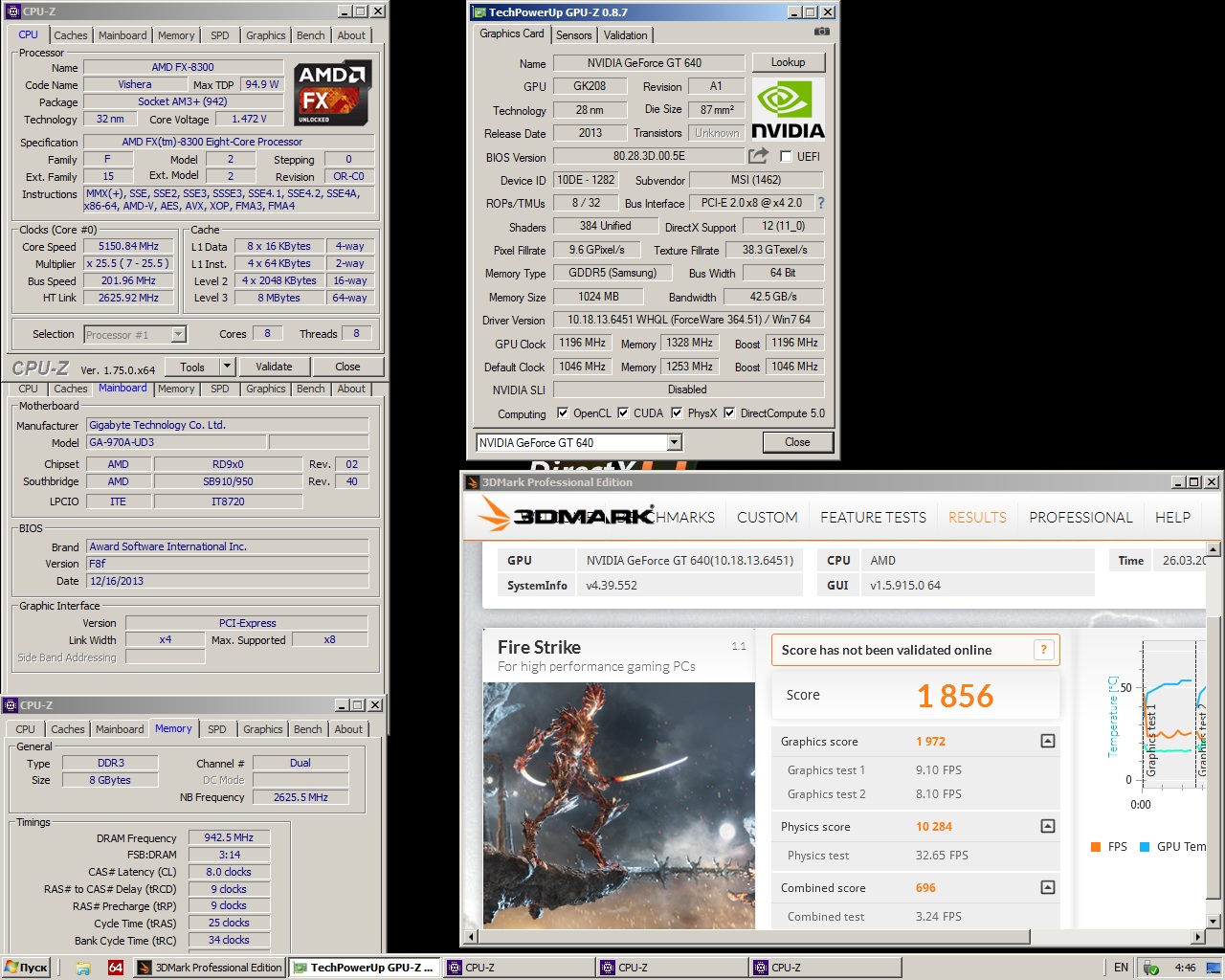Click the blue GPU Temperature legend swatch
This screenshot has height=980, width=1225.
coord(1144,847)
